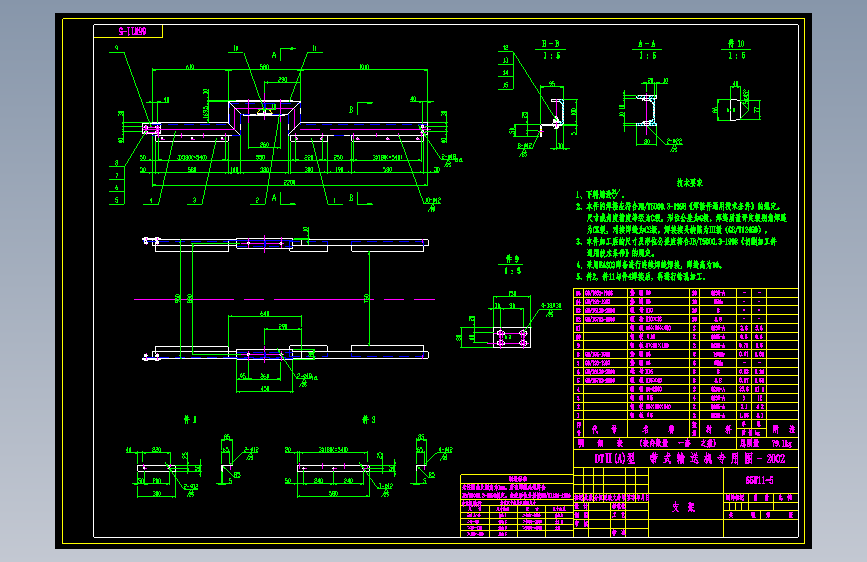Click the 技术要求 heading
This screenshot has height=562, width=867.
(689, 183)
